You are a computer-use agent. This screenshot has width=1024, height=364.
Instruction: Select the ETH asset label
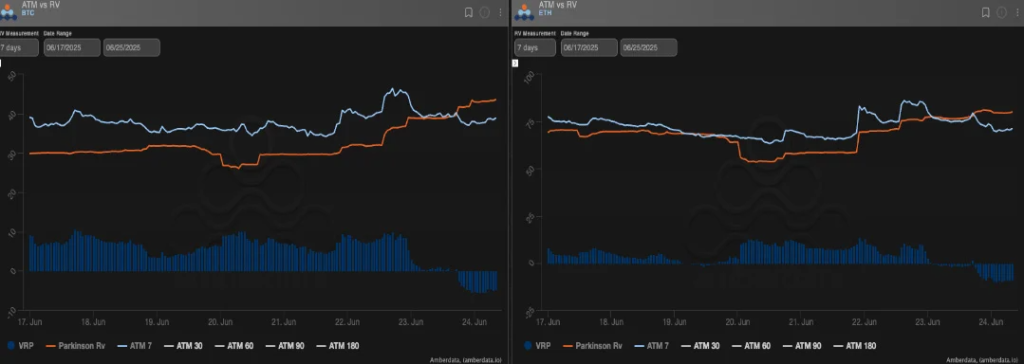(x=545, y=12)
